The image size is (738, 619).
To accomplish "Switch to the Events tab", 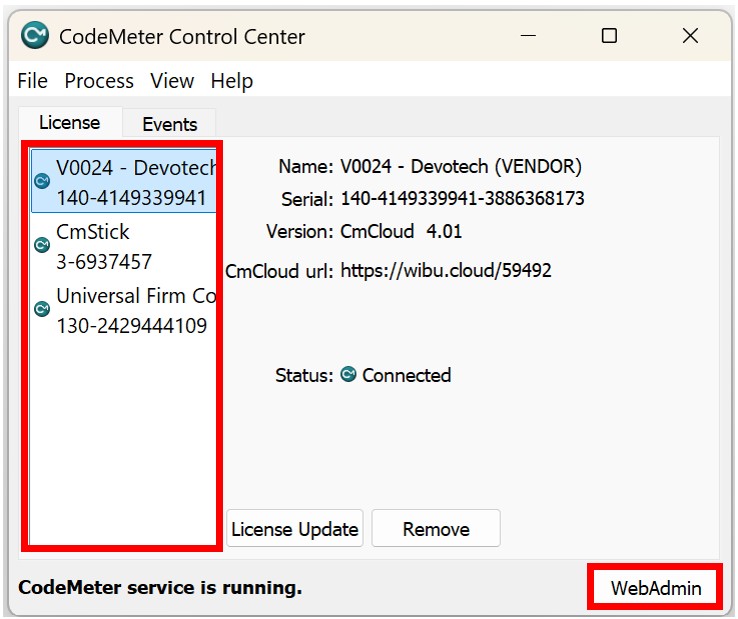I will tap(169, 124).
